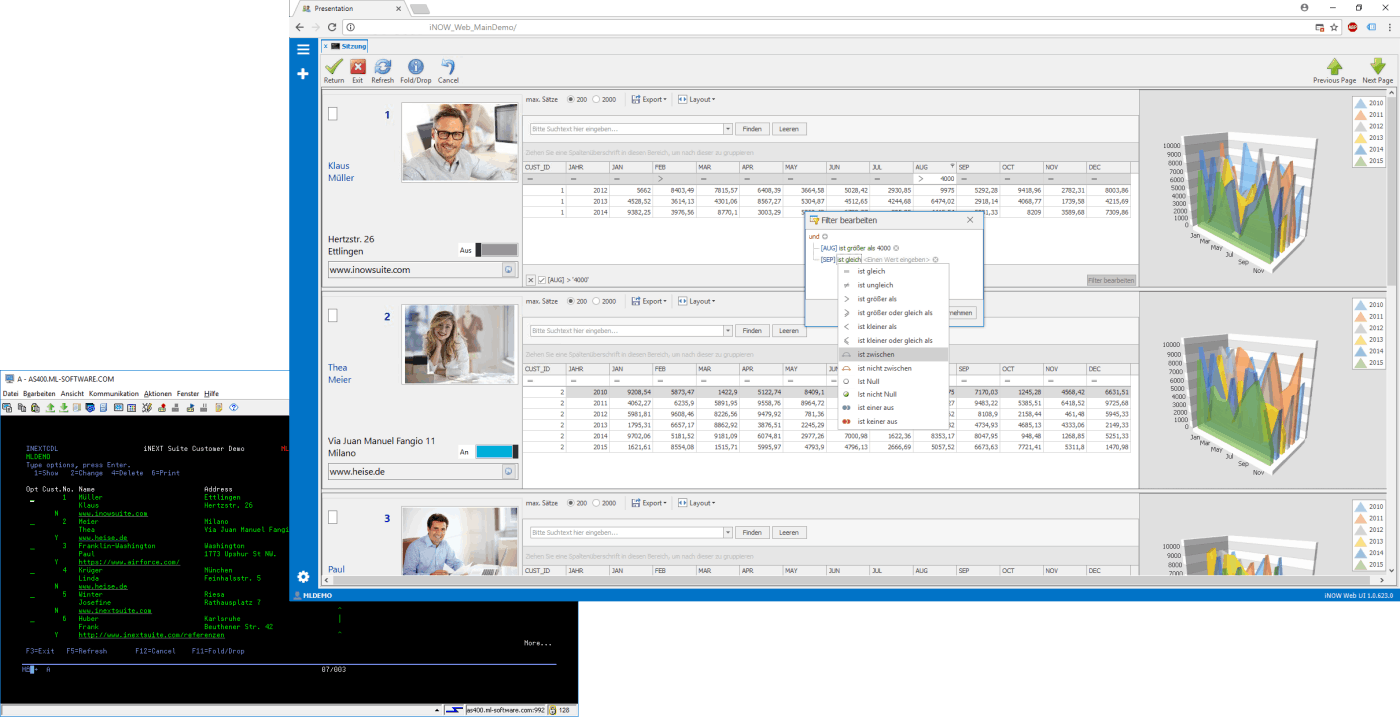Open Layout dropdown in Thea Meier panel
Screen dimensions: 1400x717
click(x=696, y=301)
